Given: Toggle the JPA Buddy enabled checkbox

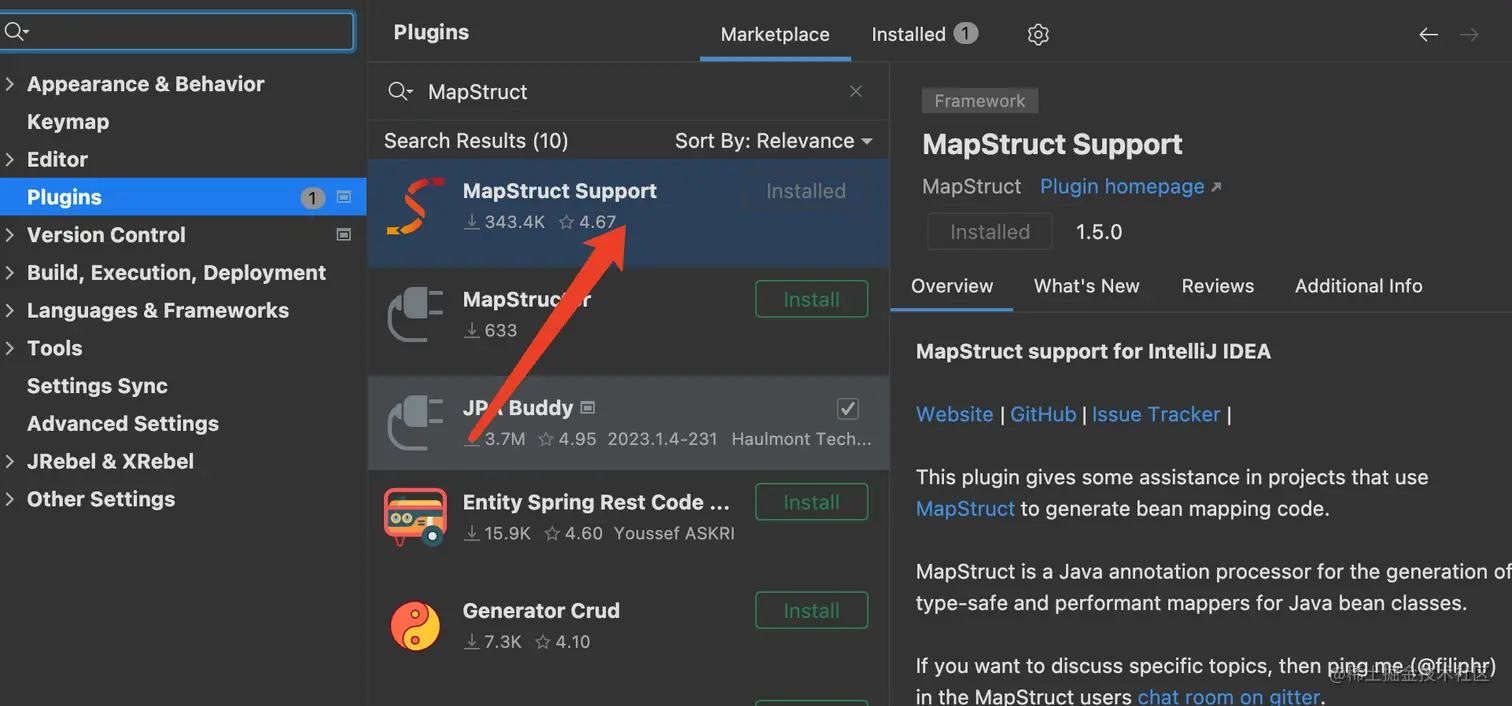Looking at the screenshot, I should point(847,408).
